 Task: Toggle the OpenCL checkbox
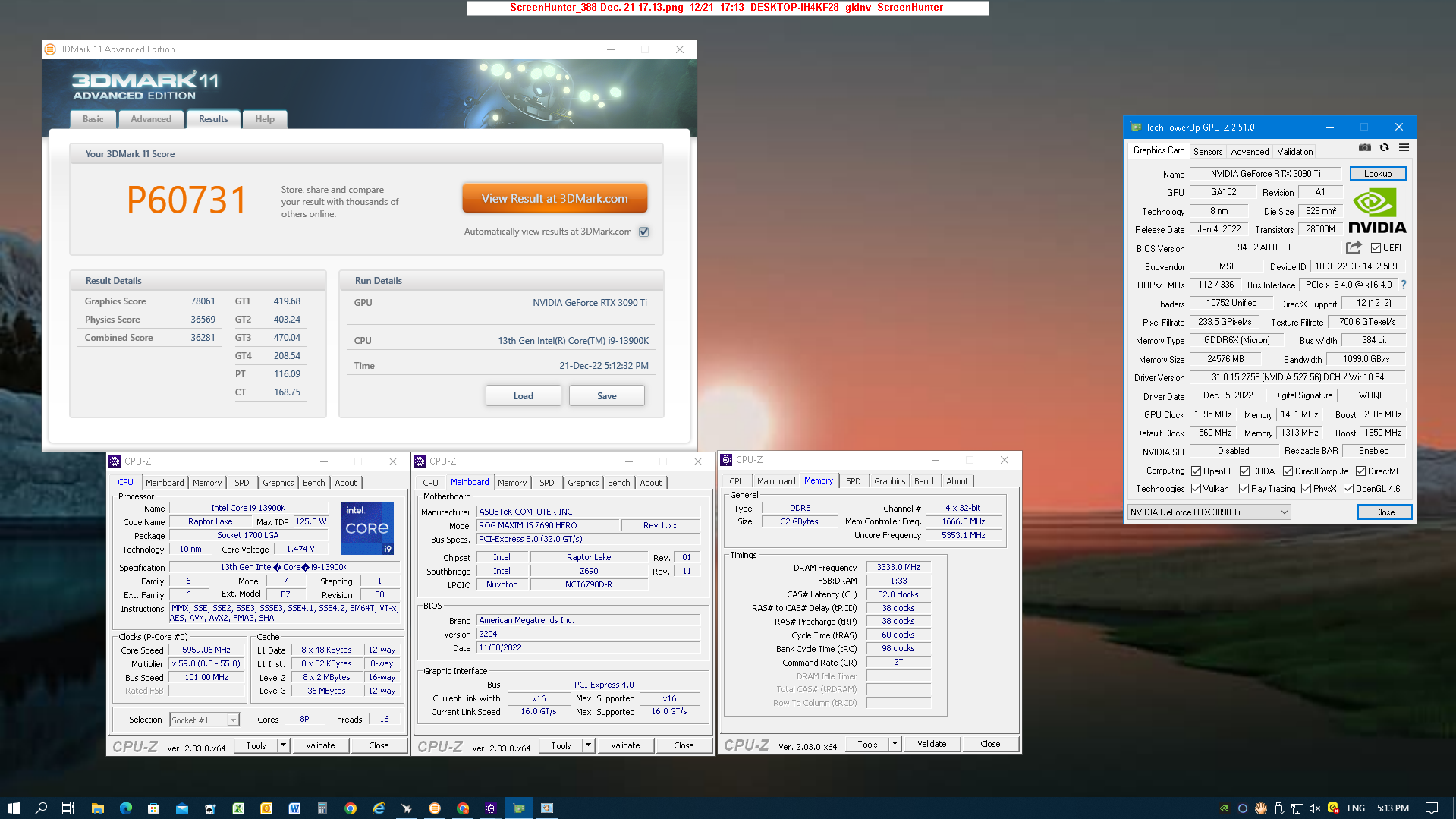[x=1196, y=471]
